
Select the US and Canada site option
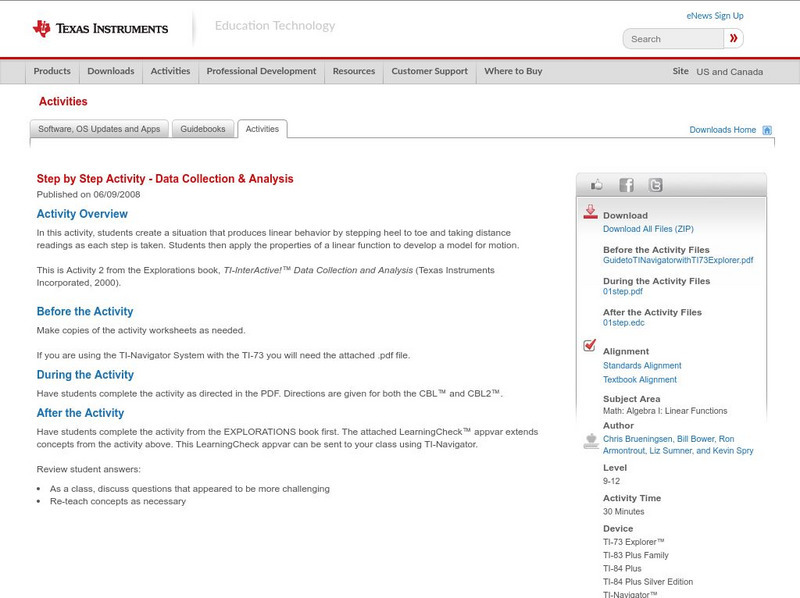(x=730, y=72)
